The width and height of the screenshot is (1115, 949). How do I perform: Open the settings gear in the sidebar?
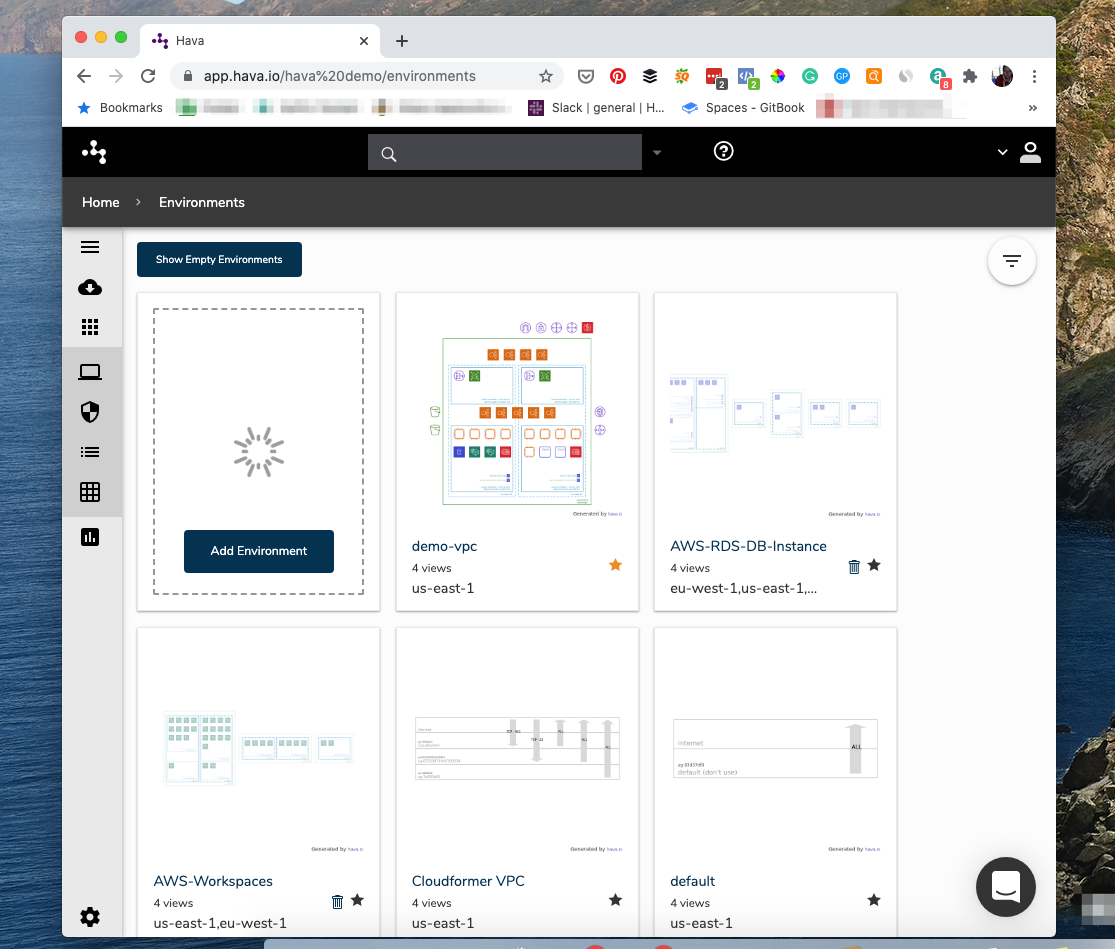pyautogui.click(x=90, y=917)
